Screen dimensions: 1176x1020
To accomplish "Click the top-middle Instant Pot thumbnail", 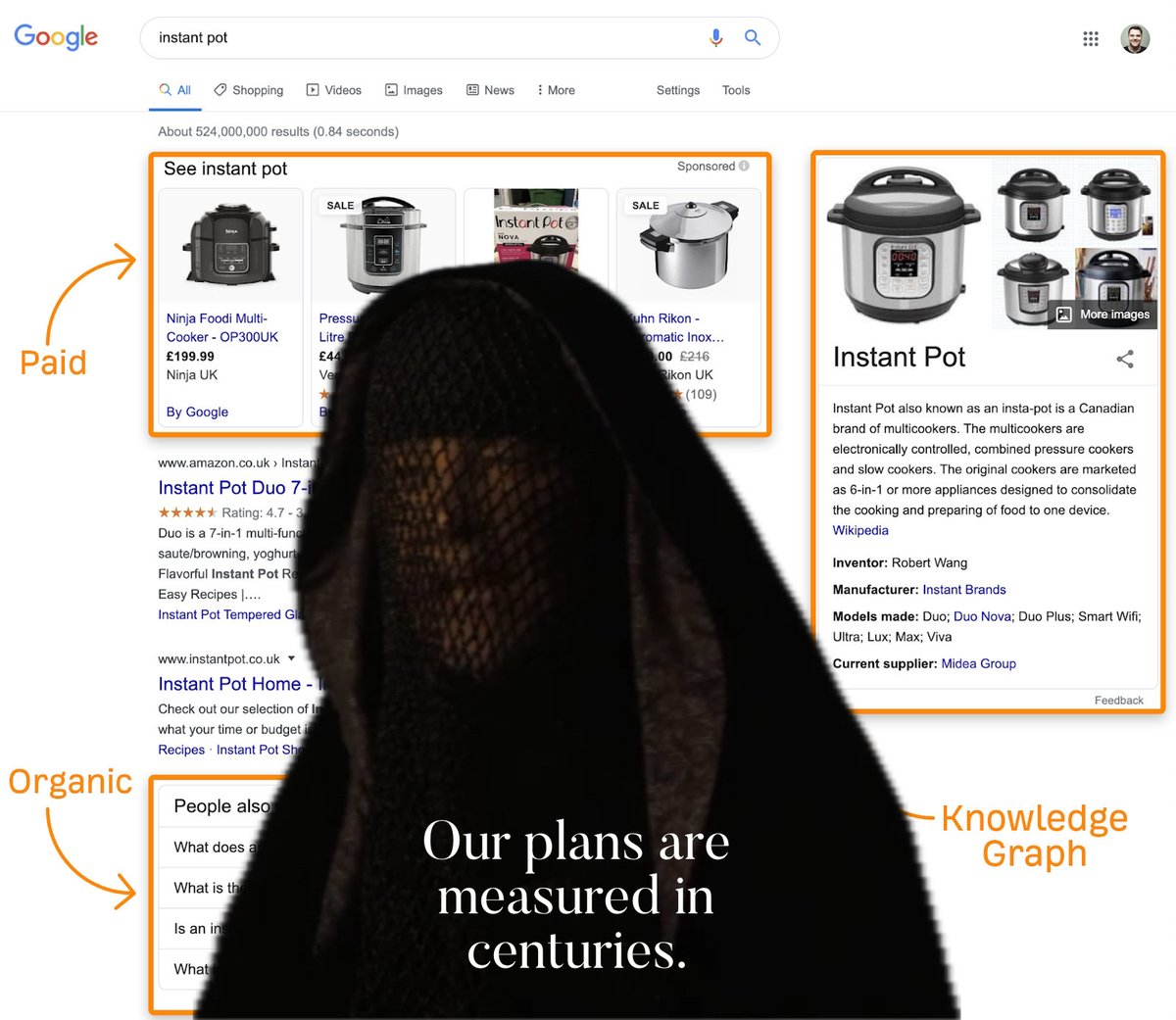I will click(1032, 203).
